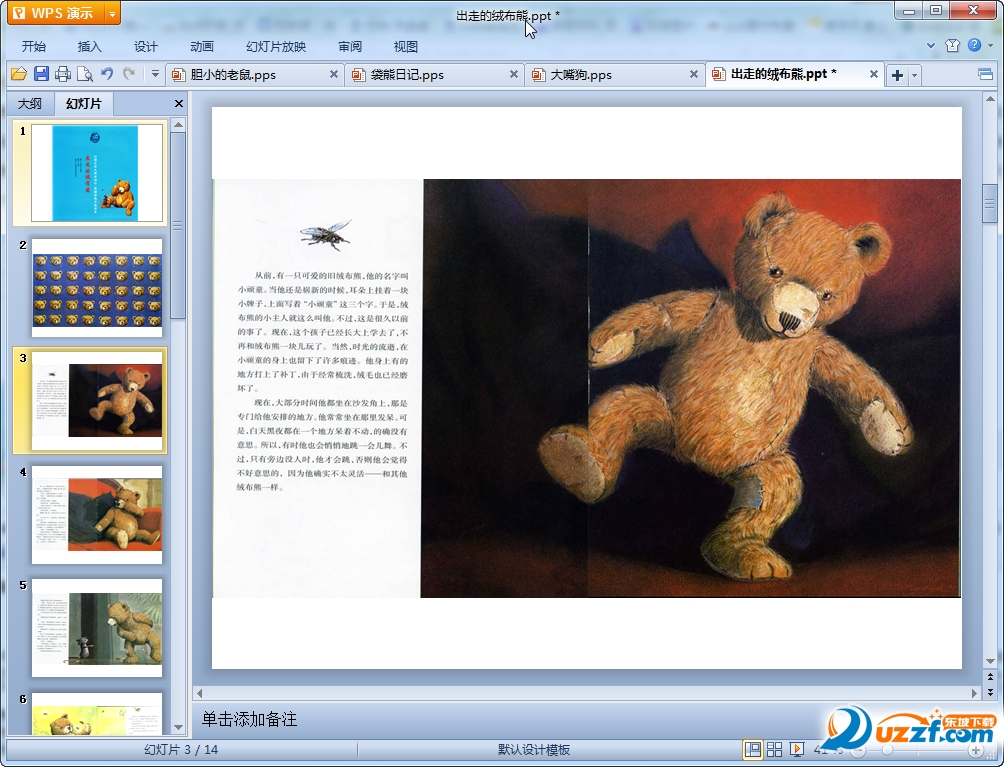Viewport: 1004px width, 767px height.
Task: Click thumbnail pane scroll down arrow
Action: pos(179,727)
